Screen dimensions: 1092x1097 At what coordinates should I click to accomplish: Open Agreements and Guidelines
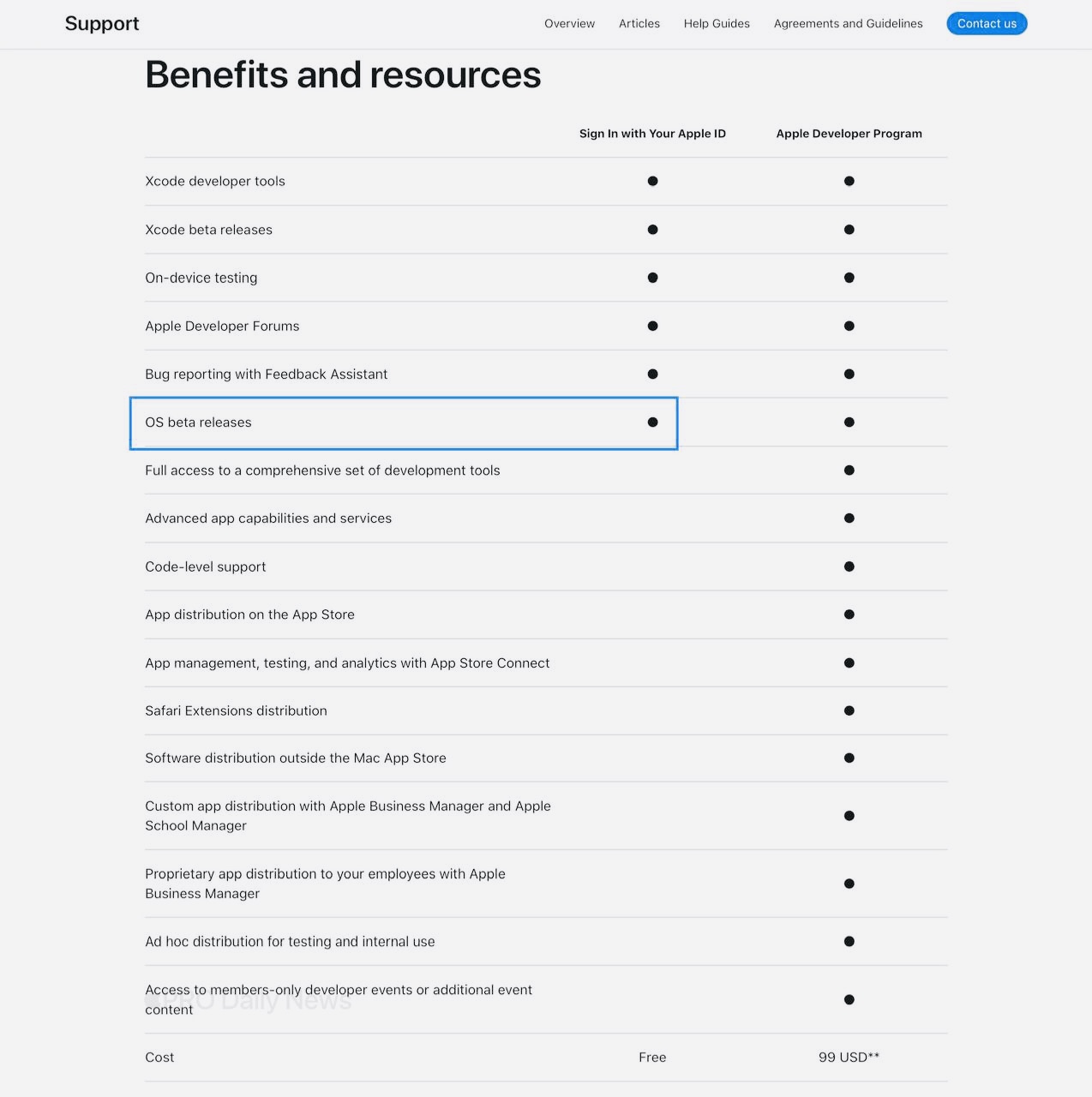[849, 23]
